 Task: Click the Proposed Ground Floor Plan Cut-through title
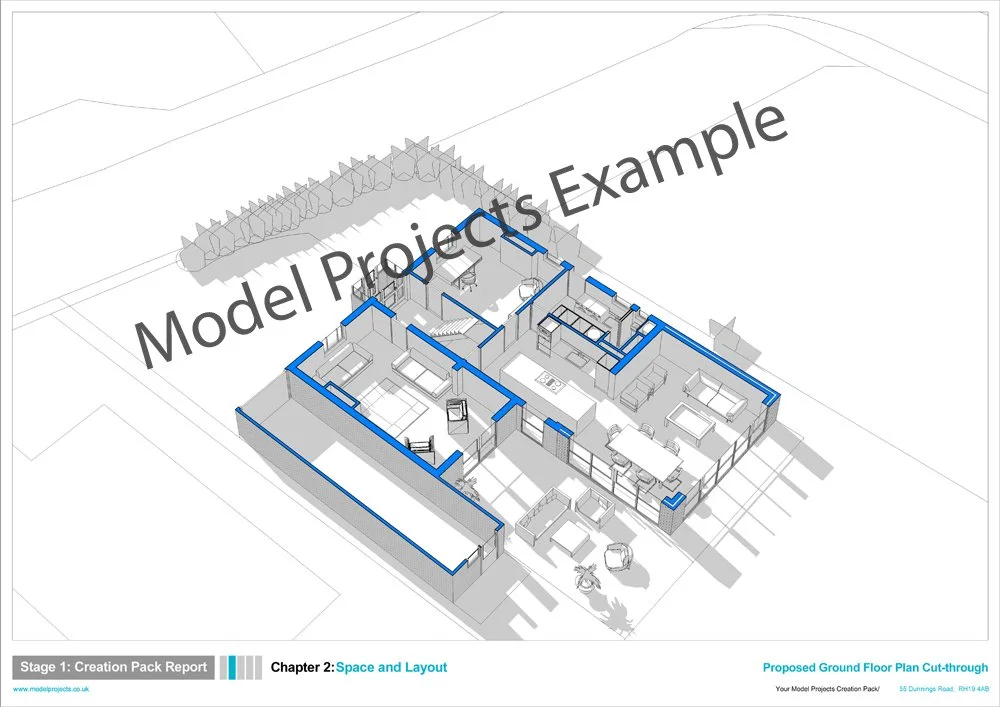coord(874,666)
